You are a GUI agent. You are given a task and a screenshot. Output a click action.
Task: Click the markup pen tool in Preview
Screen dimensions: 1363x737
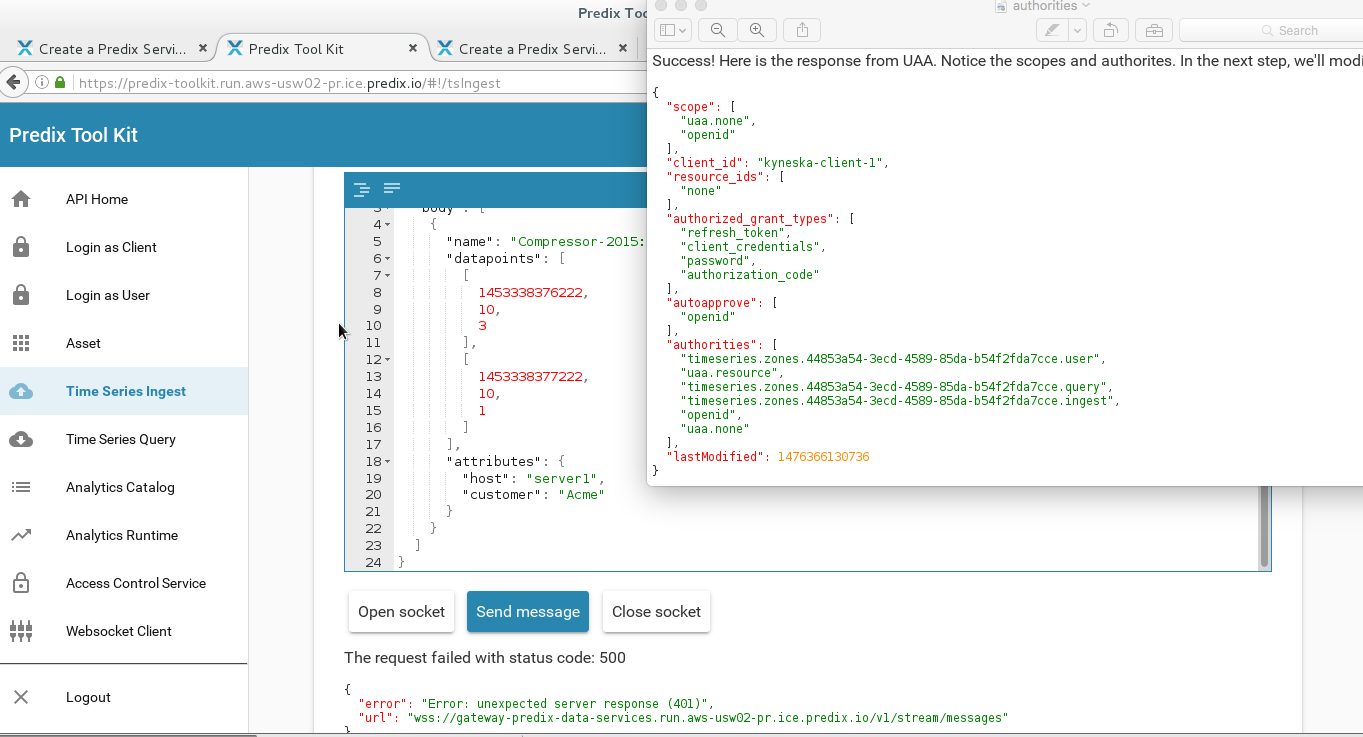tap(1052, 30)
